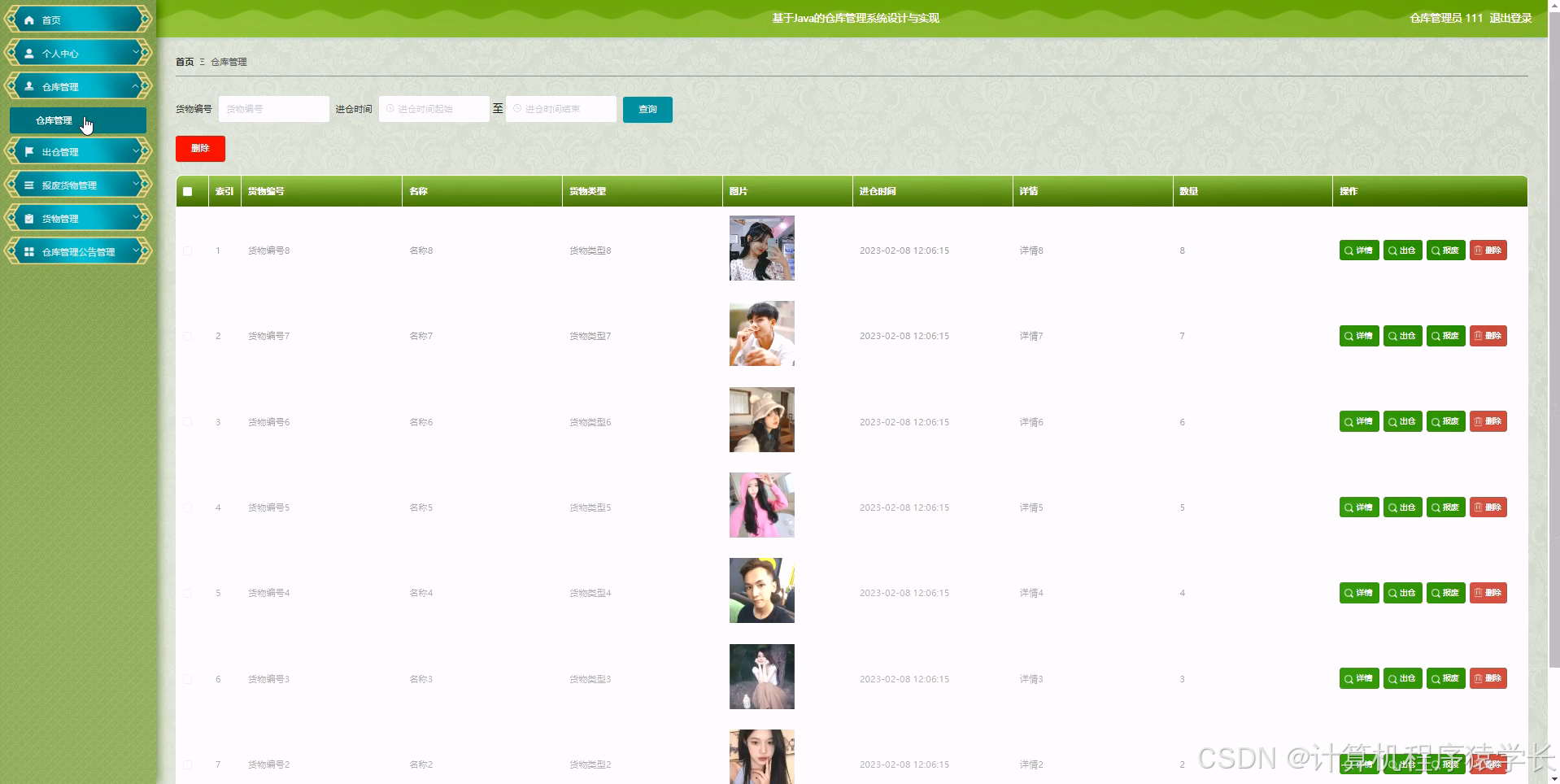Screen dimensions: 1560x784
Task: Open the 进仓时间起始 date picker field
Action: pos(434,109)
